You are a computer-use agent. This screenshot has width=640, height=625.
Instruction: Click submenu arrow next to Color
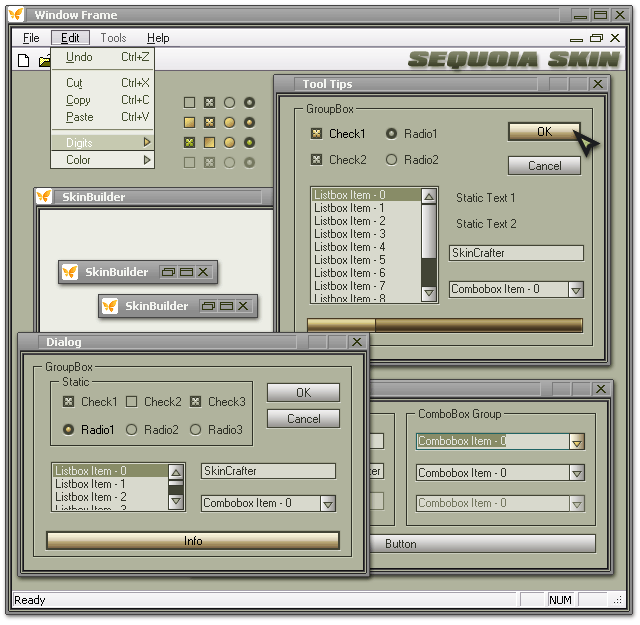click(147, 160)
